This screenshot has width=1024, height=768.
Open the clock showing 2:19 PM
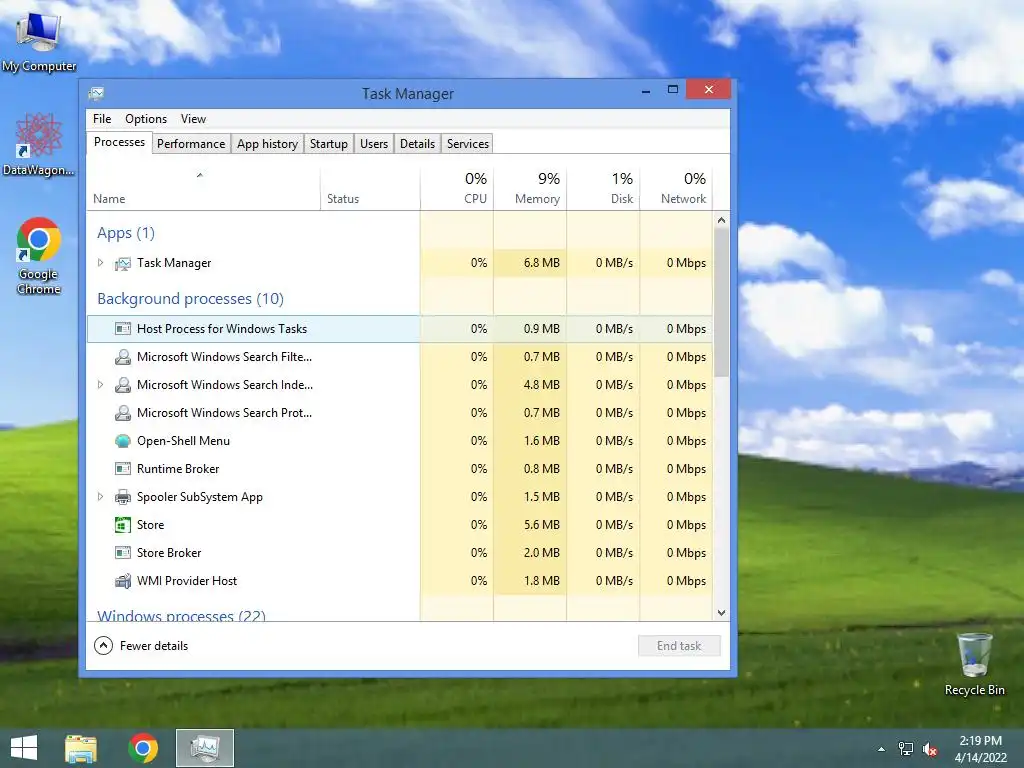pos(980,749)
